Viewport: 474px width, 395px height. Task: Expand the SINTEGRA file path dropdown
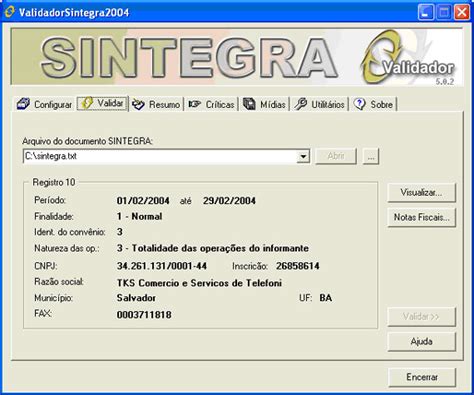(x=303, y=156)
